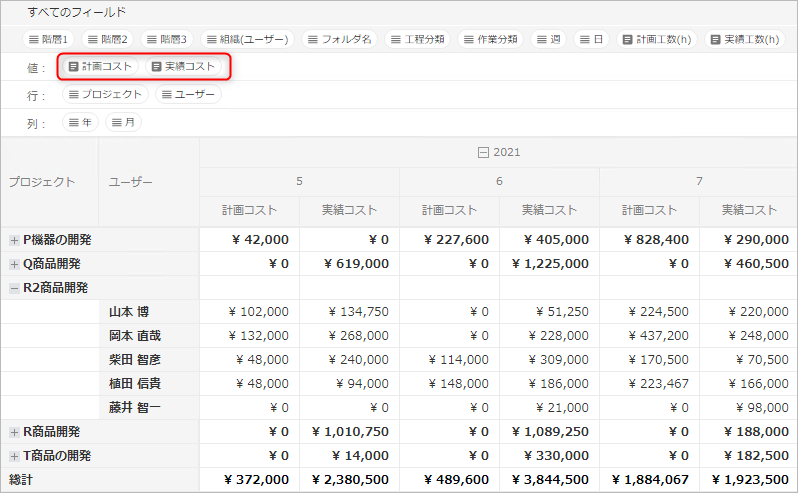Image resolution: width=798 pixels, height=493 pixels.
Task: Click the 総計 total row label
Action: (22, 480)
